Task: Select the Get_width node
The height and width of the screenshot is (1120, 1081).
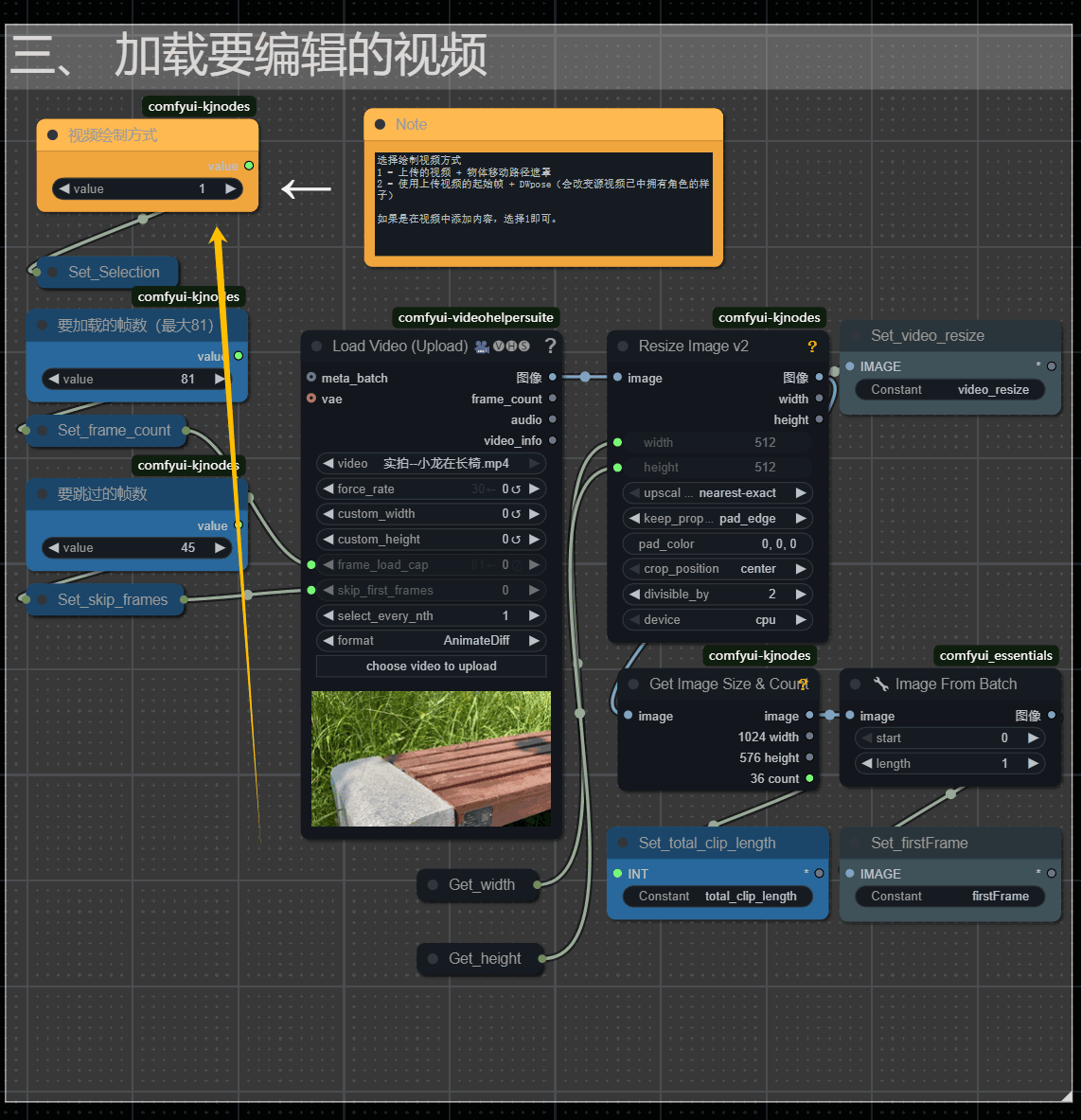Action: (x=481, y=885)
